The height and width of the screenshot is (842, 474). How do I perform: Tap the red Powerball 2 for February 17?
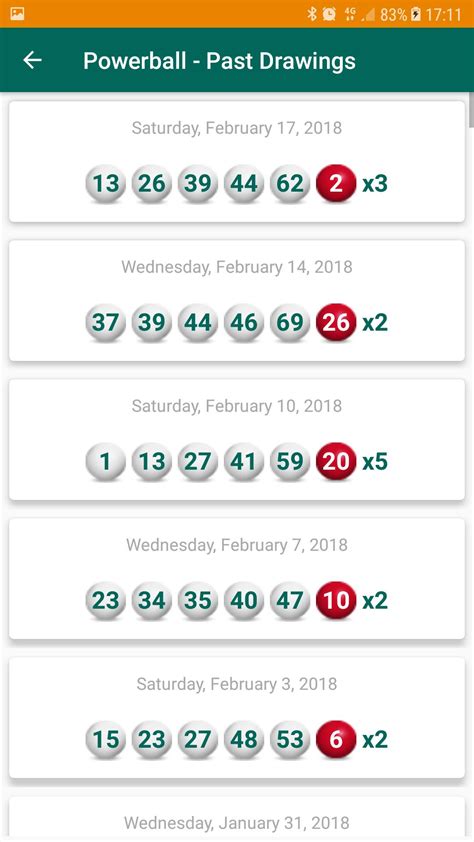336,184
